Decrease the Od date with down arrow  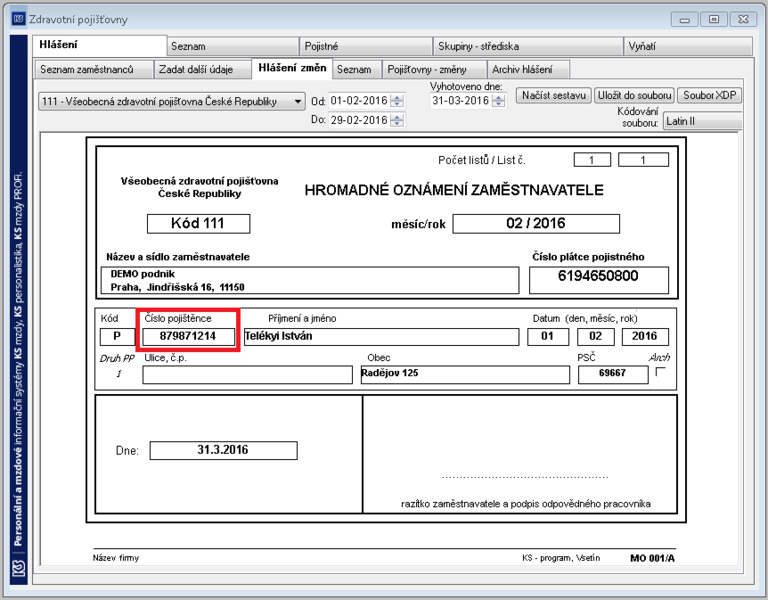point(397,104)
